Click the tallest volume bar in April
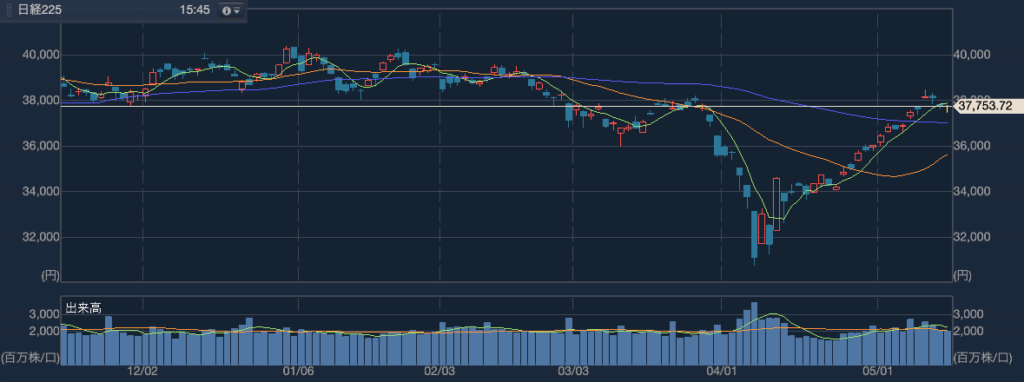The height and width of the screenshot is (382, 1024). click(754, 334)
